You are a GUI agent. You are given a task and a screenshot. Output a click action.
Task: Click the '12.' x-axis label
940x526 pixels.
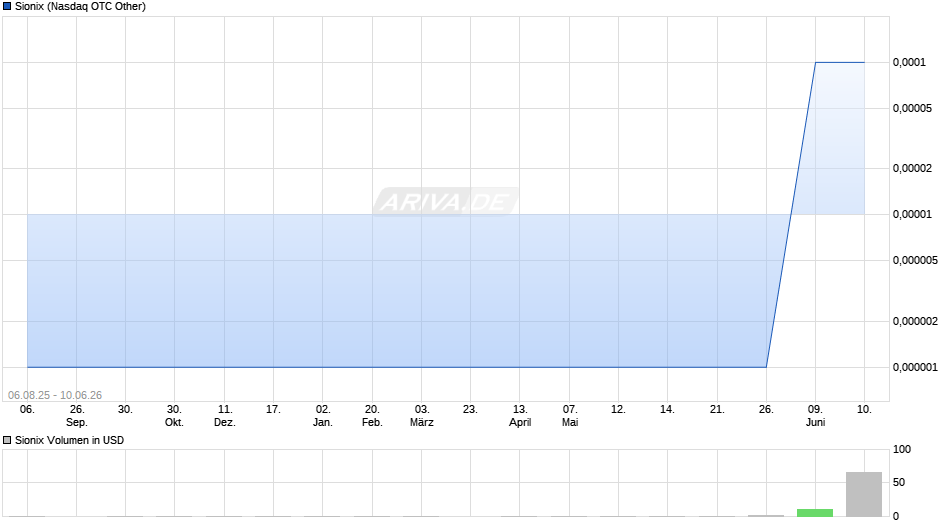(x=618, y=410)
